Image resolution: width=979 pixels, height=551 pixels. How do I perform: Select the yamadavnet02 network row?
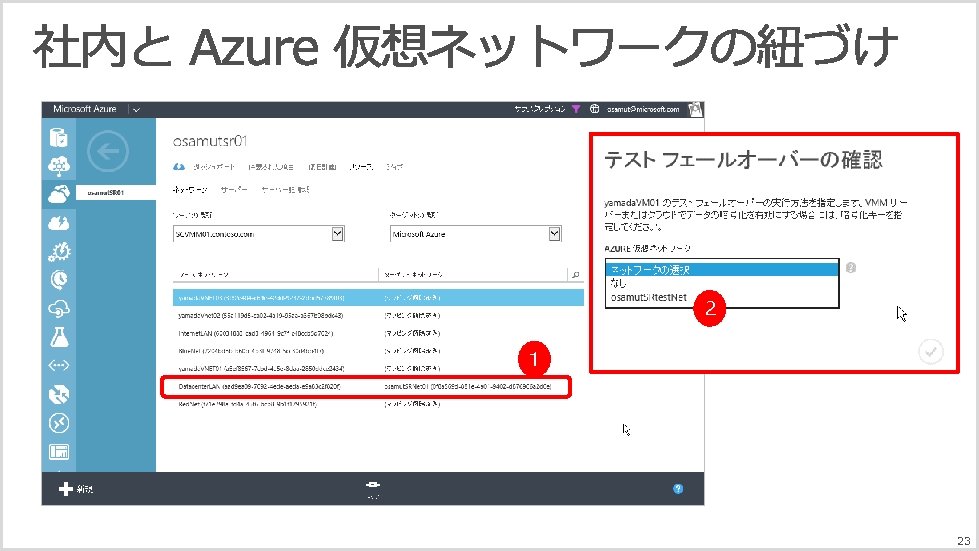point(378,316)
